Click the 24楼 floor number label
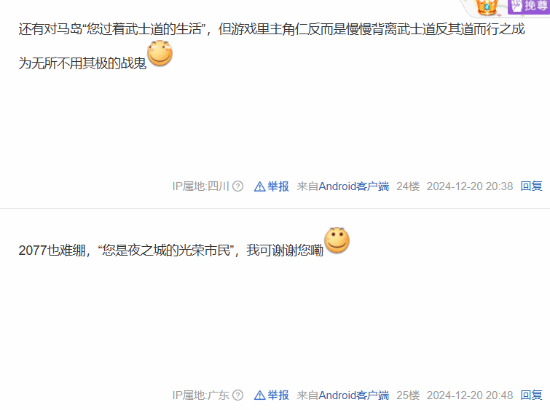This screenshot has width=550, height=410. [408, 186]
